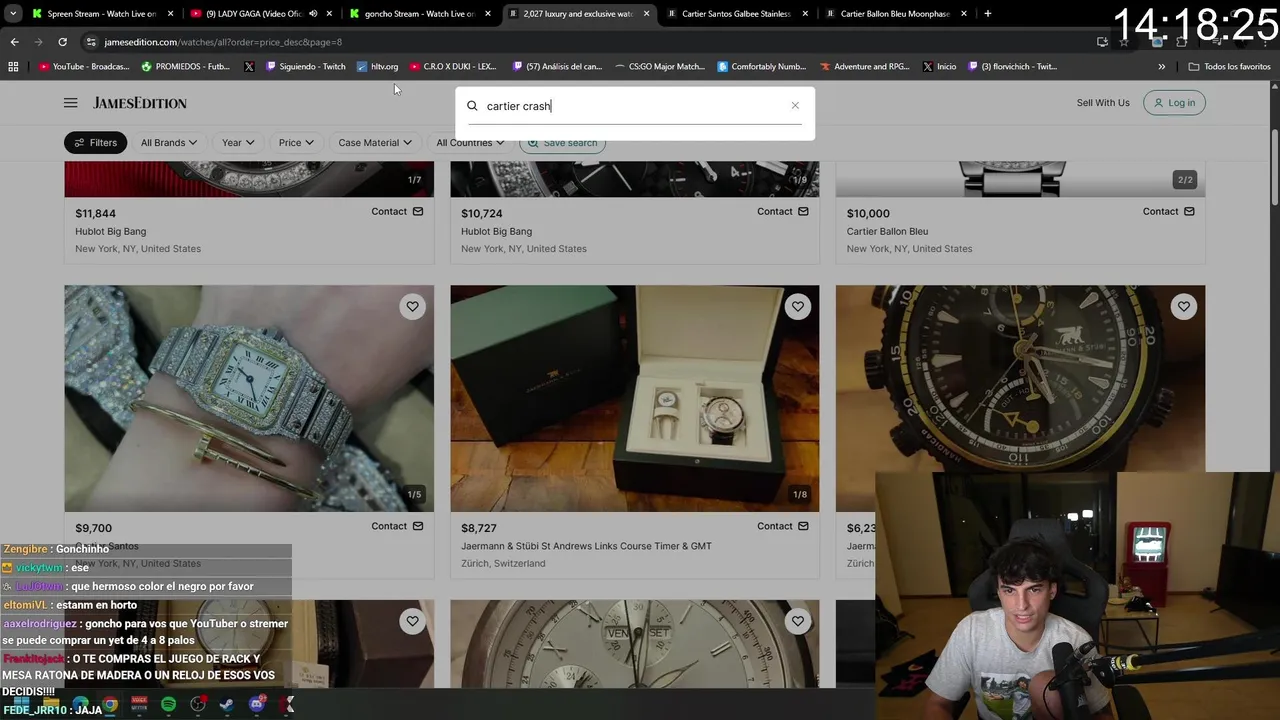Expand the All Countries dropdown
Image resolution: width=1280 pixels, height=720 pixels.
point(470,142)
